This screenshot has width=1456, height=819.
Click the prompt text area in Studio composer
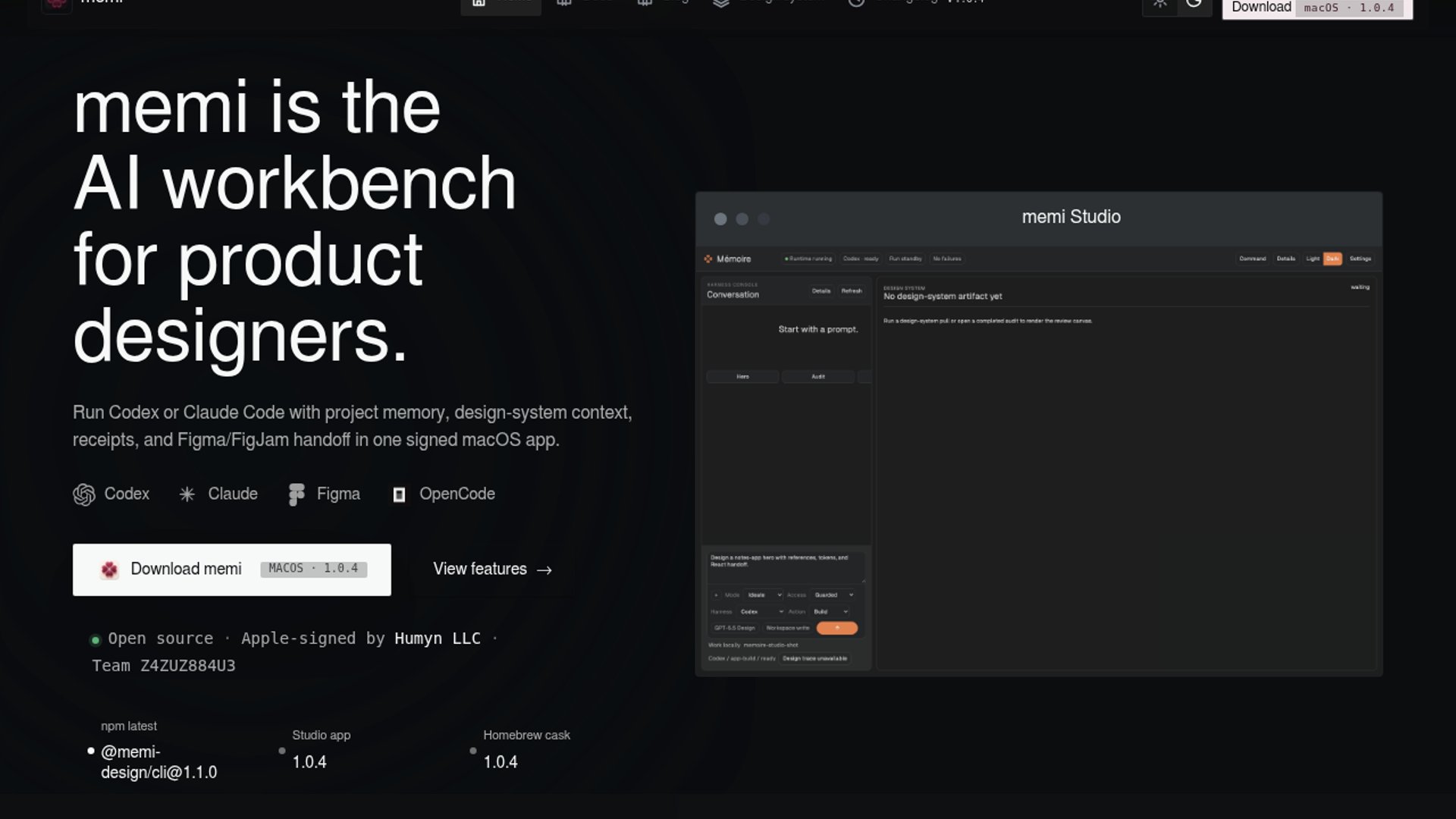(786, 567)
